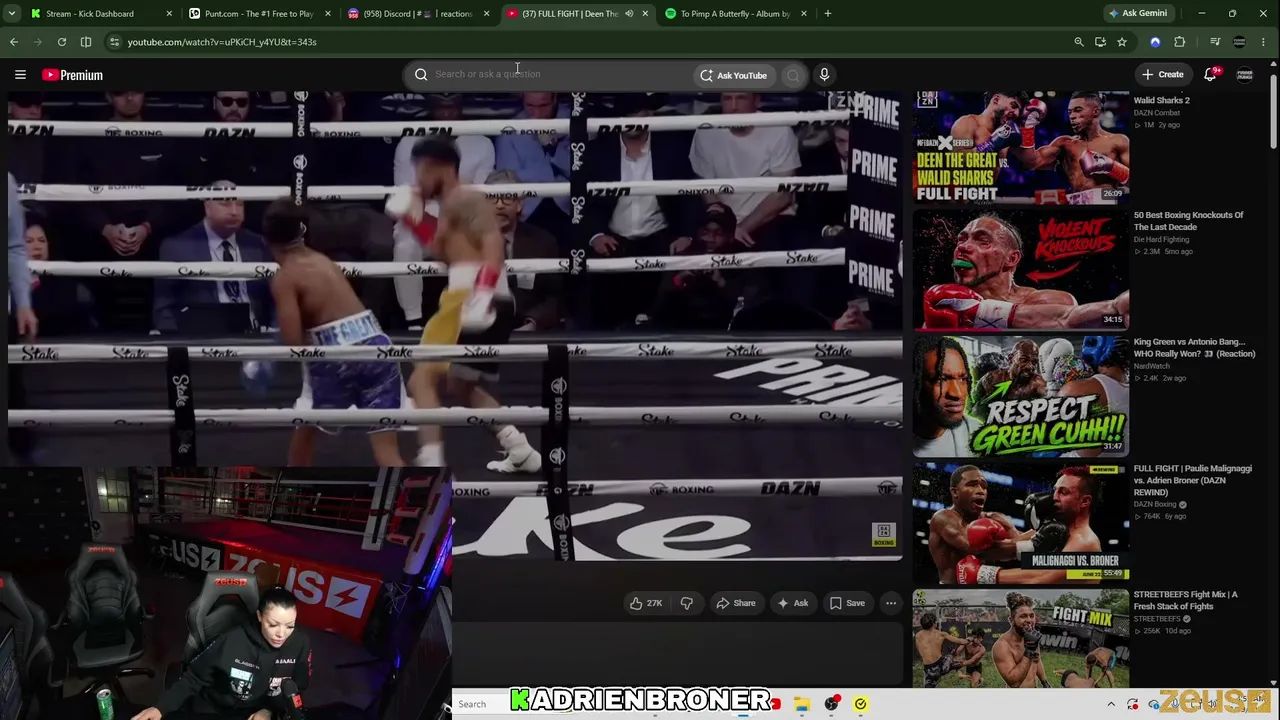
Task: Mute the audio on the FULL FIGHT tab
Action: pyautogui.click(x=629, y=14)
